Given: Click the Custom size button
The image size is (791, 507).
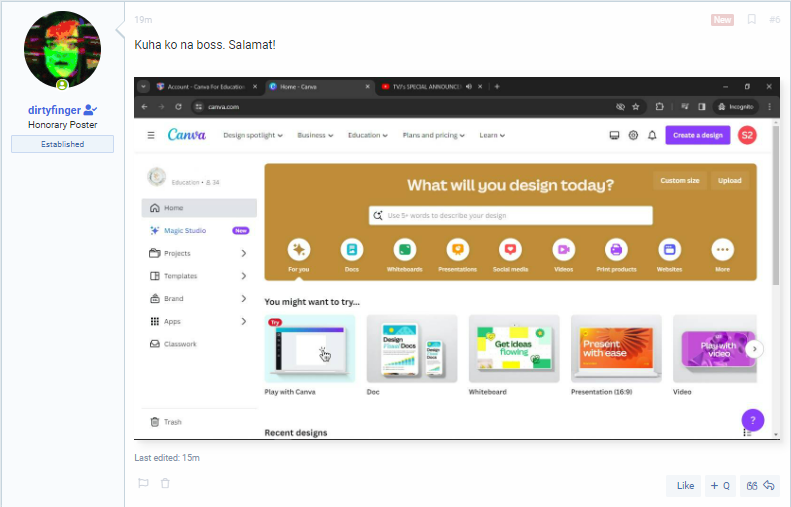Looking at the screenshot, I should [x=680, y=181].
